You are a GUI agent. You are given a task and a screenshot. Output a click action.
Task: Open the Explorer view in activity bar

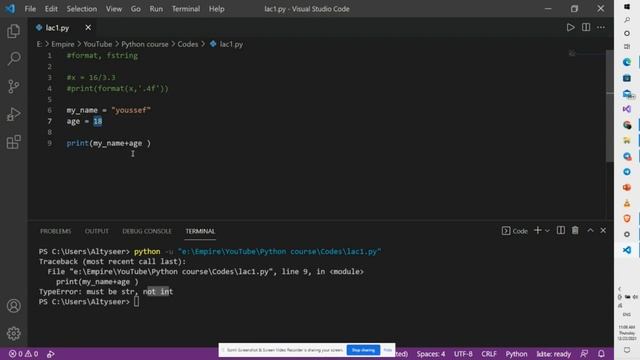coord(13,31)
